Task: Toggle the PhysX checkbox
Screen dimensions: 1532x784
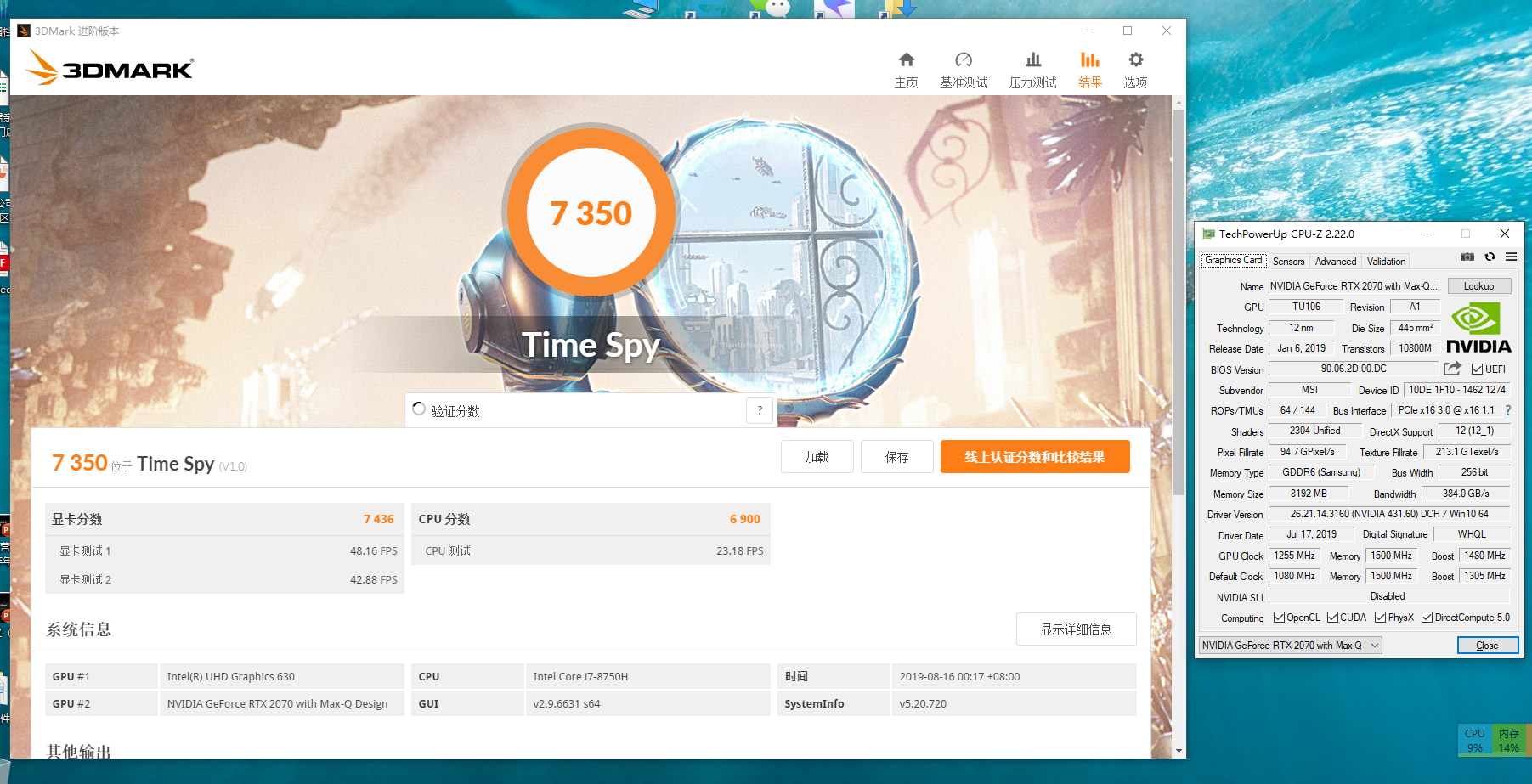Action: (x=1380, y=618)
